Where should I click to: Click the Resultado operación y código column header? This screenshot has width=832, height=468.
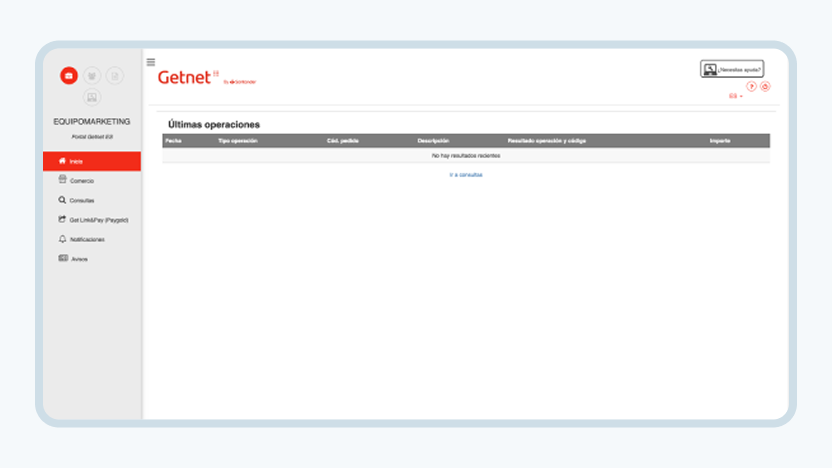pos(547,141)
